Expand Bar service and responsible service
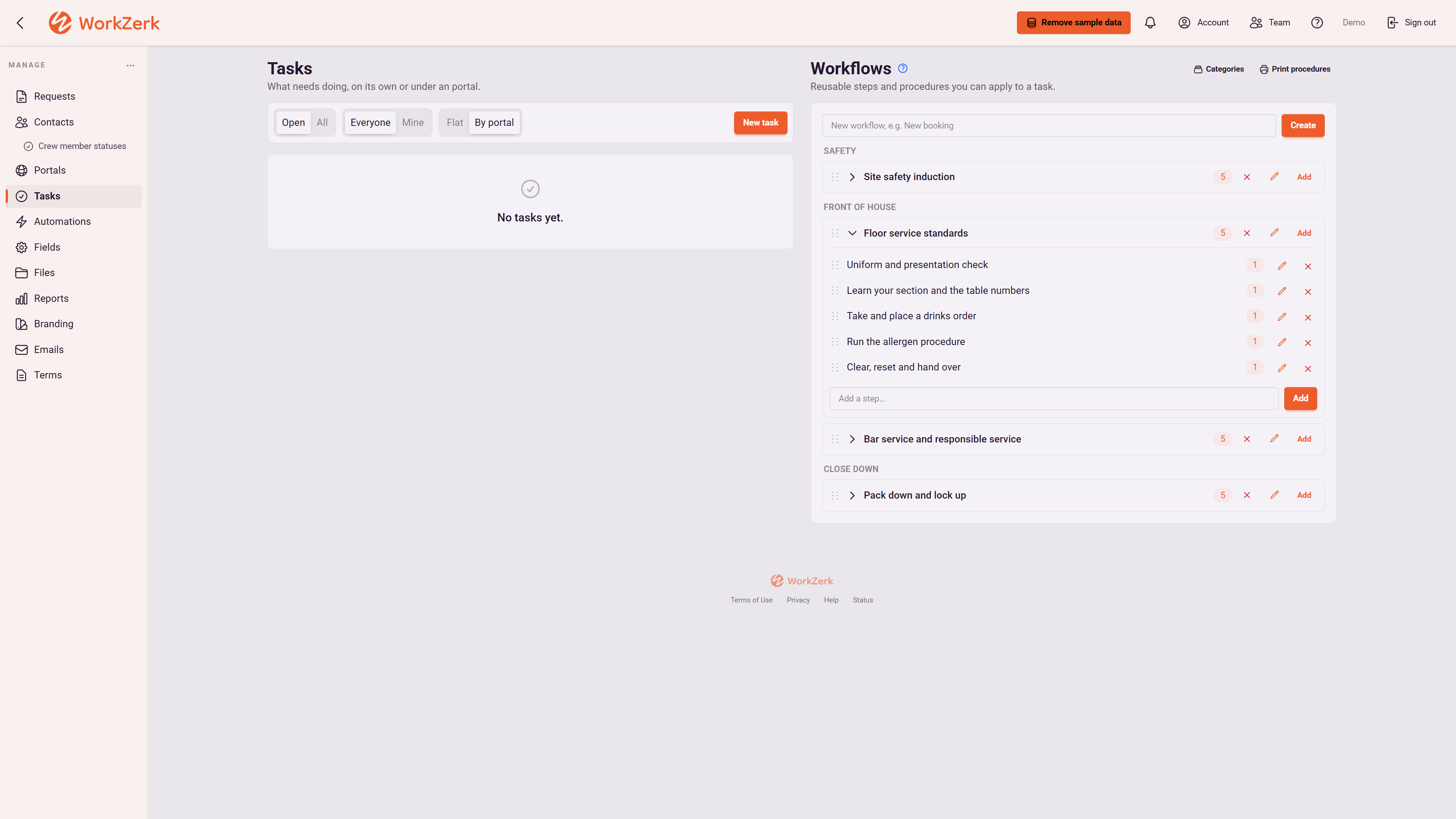Viewport: 1456px width, 819px height. tap(852, 439)
